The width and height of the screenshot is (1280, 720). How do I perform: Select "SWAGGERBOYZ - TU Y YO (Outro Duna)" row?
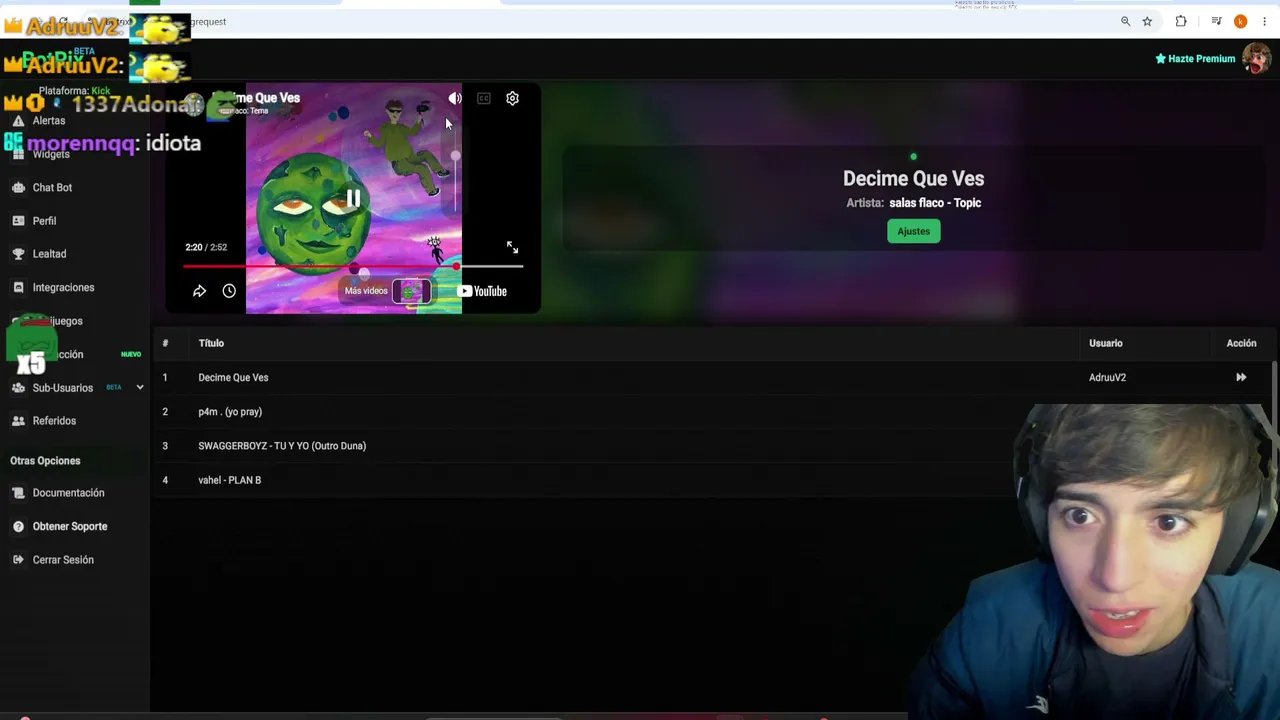tap(282, 446)
